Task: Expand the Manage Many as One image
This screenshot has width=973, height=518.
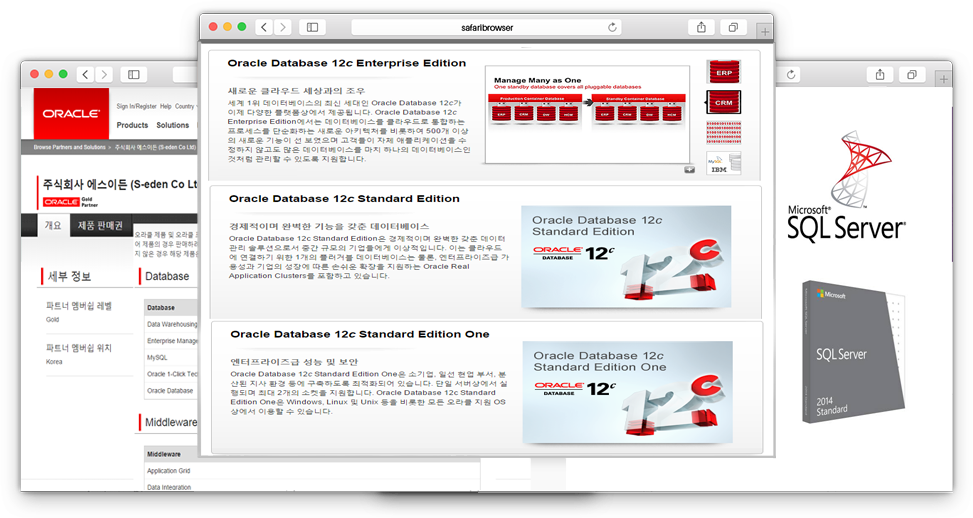Action: 689,169
